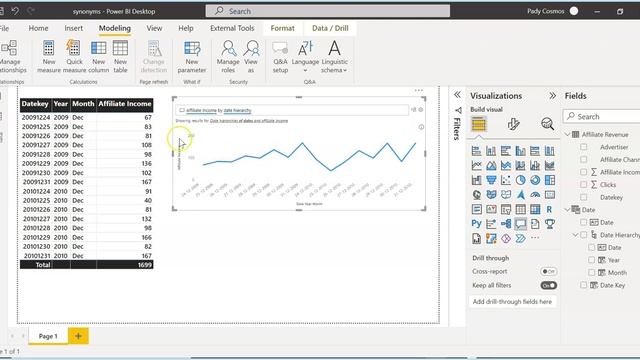
Task: Click the Fields pane Search box
Action: tap(602, 116)
